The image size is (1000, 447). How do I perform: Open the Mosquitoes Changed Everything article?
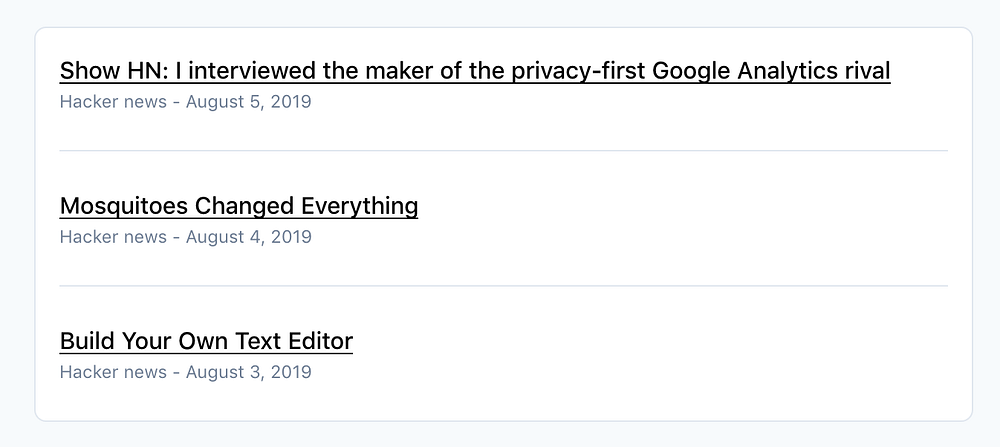(x=238, y=206)
